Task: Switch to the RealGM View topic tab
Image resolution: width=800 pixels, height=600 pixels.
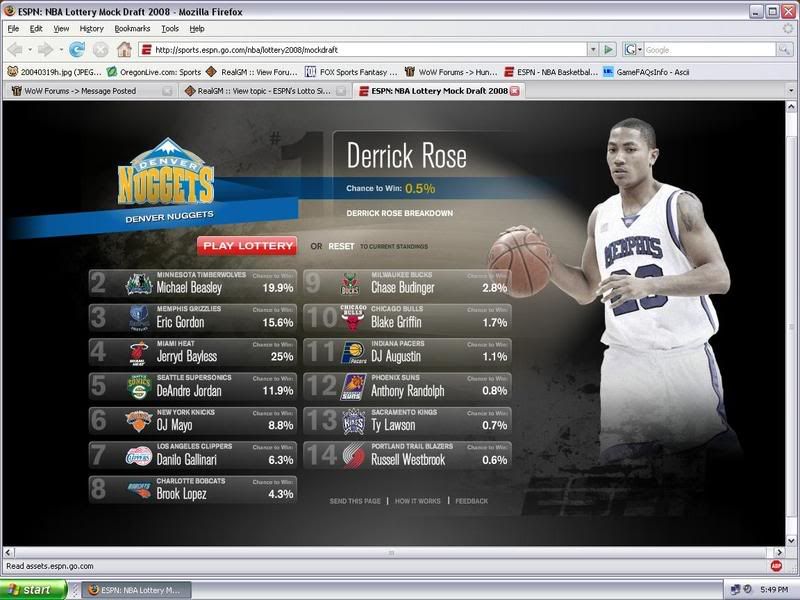Action: [x=265, y=91]
